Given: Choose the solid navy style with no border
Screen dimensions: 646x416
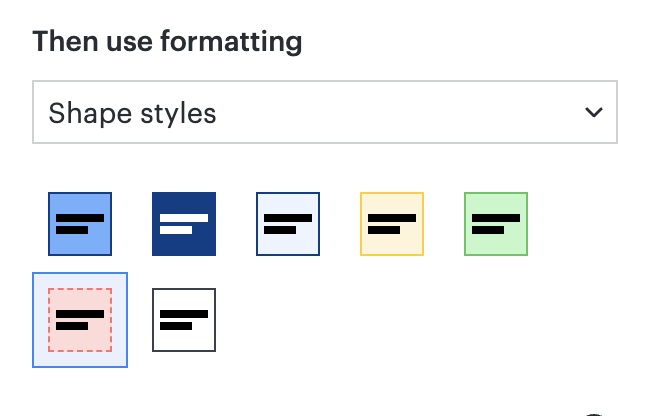Looking at the screenshot, I should [184, 224].
